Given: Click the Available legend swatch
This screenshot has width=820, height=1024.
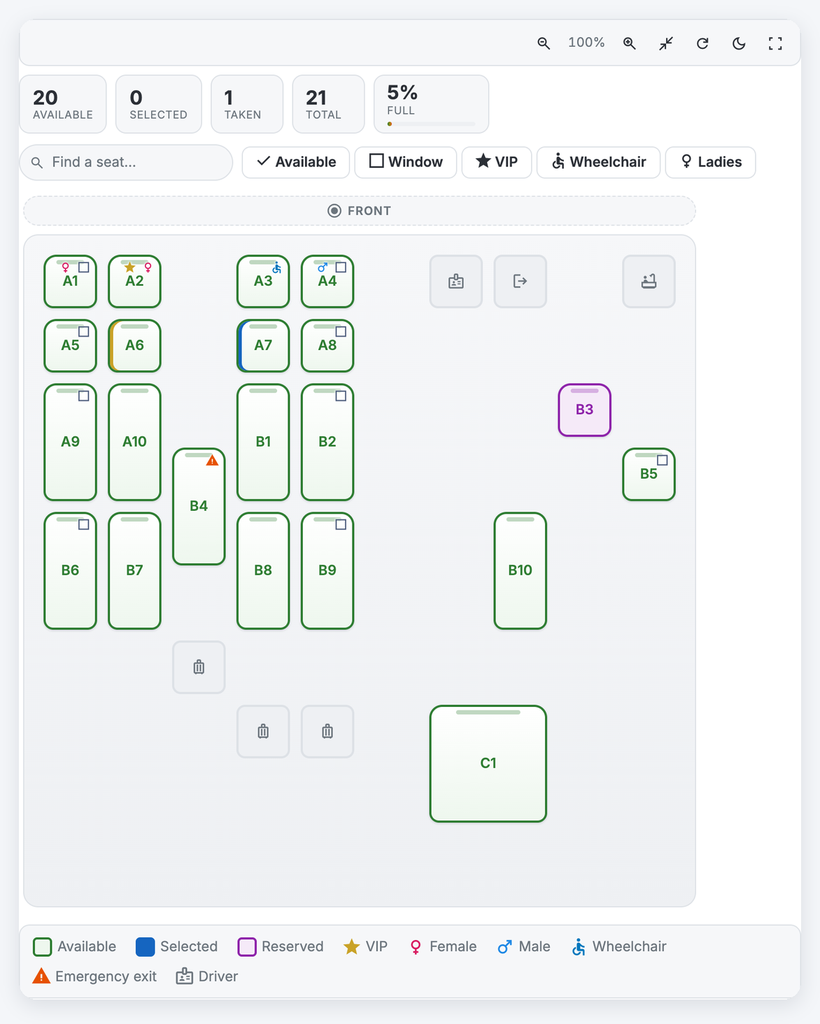Looking at the screenshot, I should pos(42,947).
